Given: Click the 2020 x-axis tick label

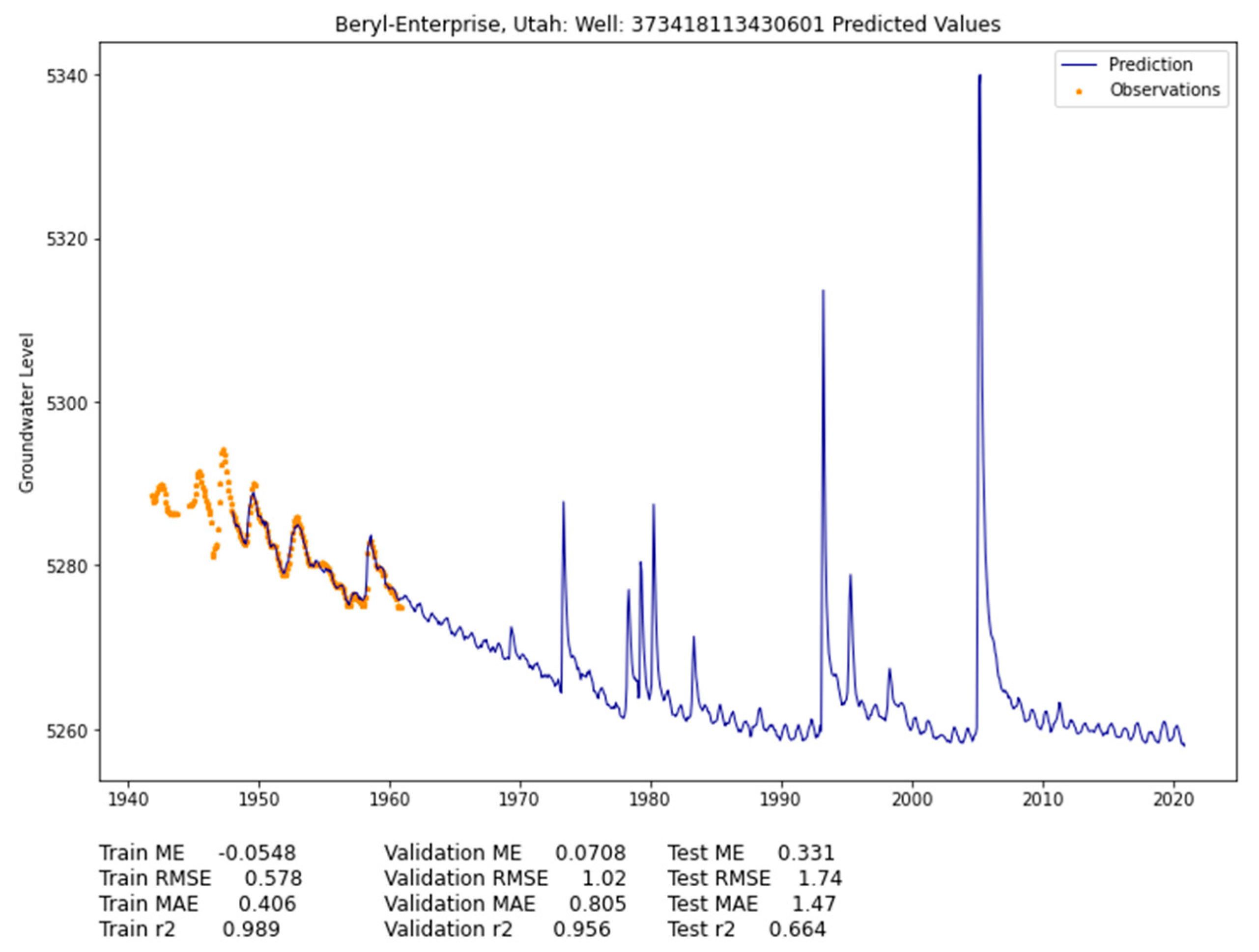Looking at the screenshot, I should (x=1173, y=800).
